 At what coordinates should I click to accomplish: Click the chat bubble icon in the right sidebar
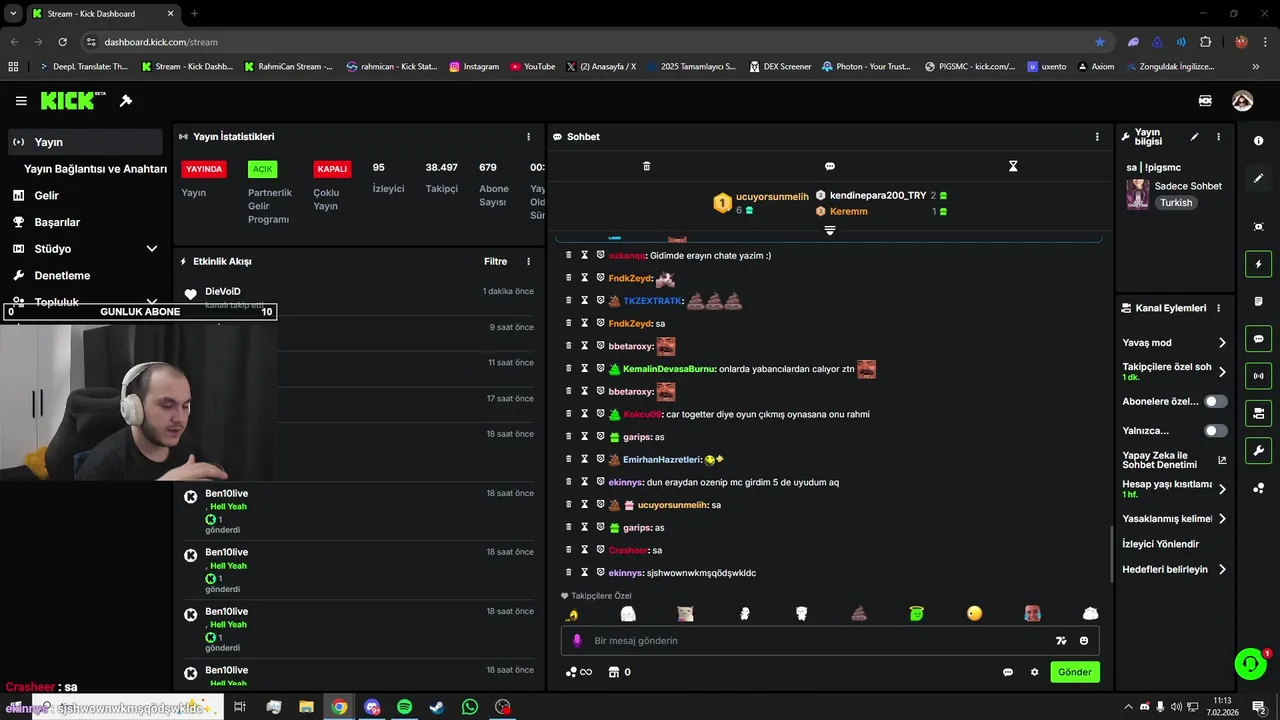pyautogui.click(x=1258, y=339)
